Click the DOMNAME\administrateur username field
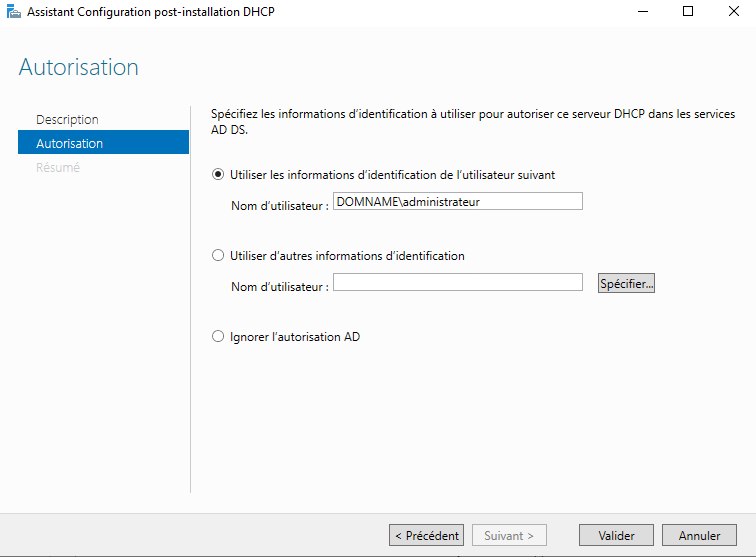The width and height of the screenshot is (756, 557). pyautogui.click(x=457, y=201)
